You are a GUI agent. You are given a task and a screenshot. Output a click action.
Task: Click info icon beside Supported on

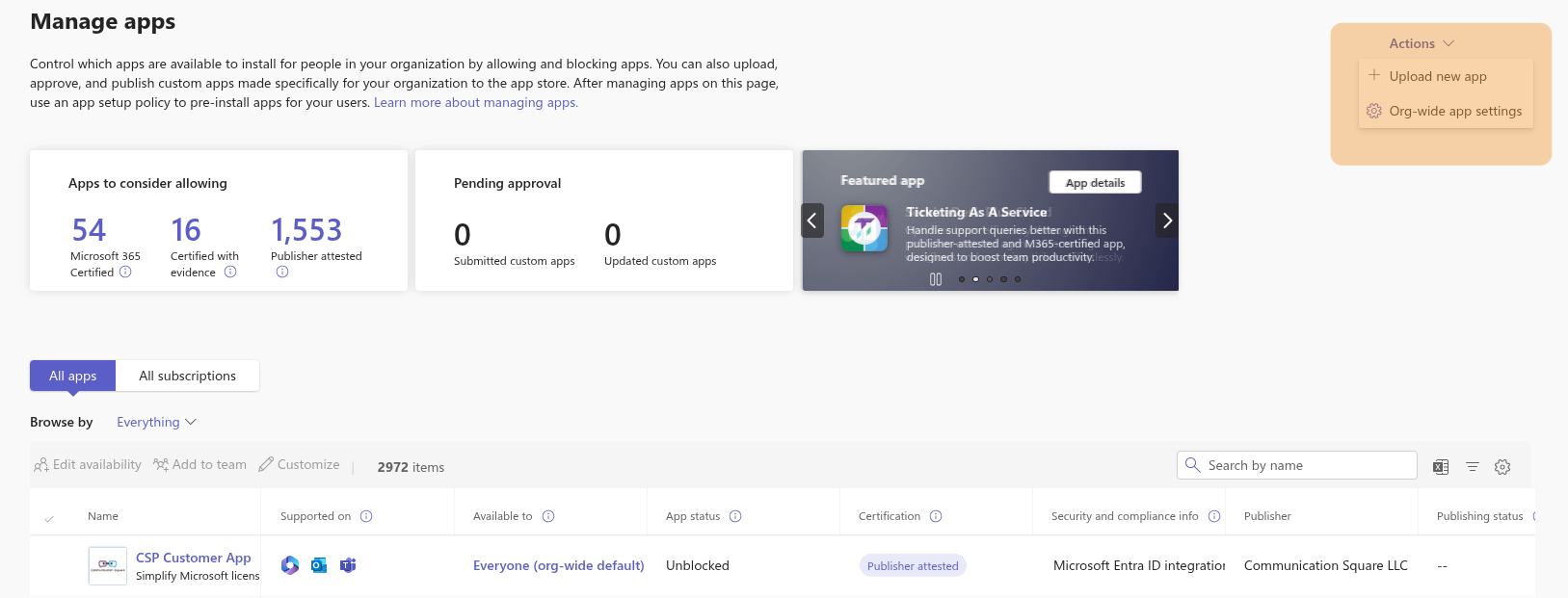tap(366, 516)
